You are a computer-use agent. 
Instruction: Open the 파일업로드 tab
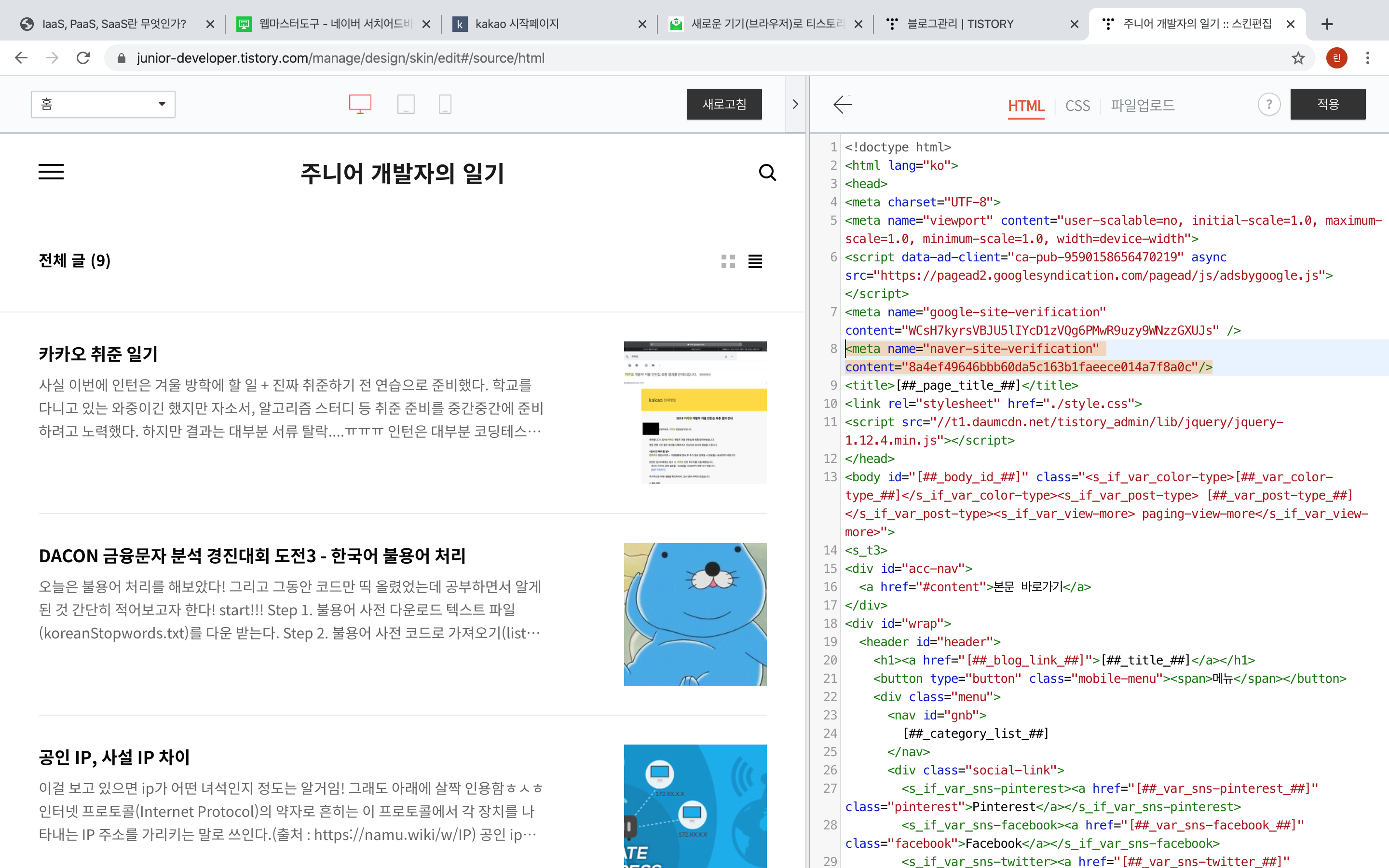click(x=1142, y=106)
